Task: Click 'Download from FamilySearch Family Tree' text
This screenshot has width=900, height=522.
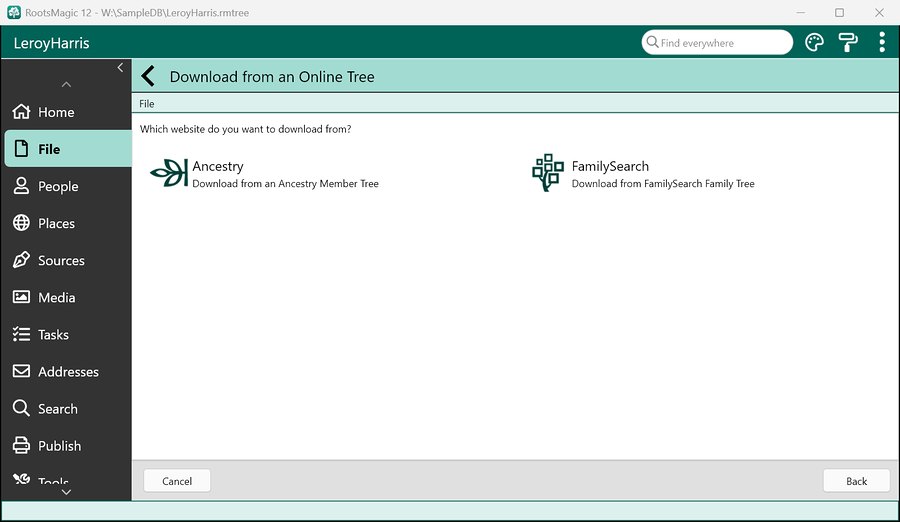Action: (663, 184)
